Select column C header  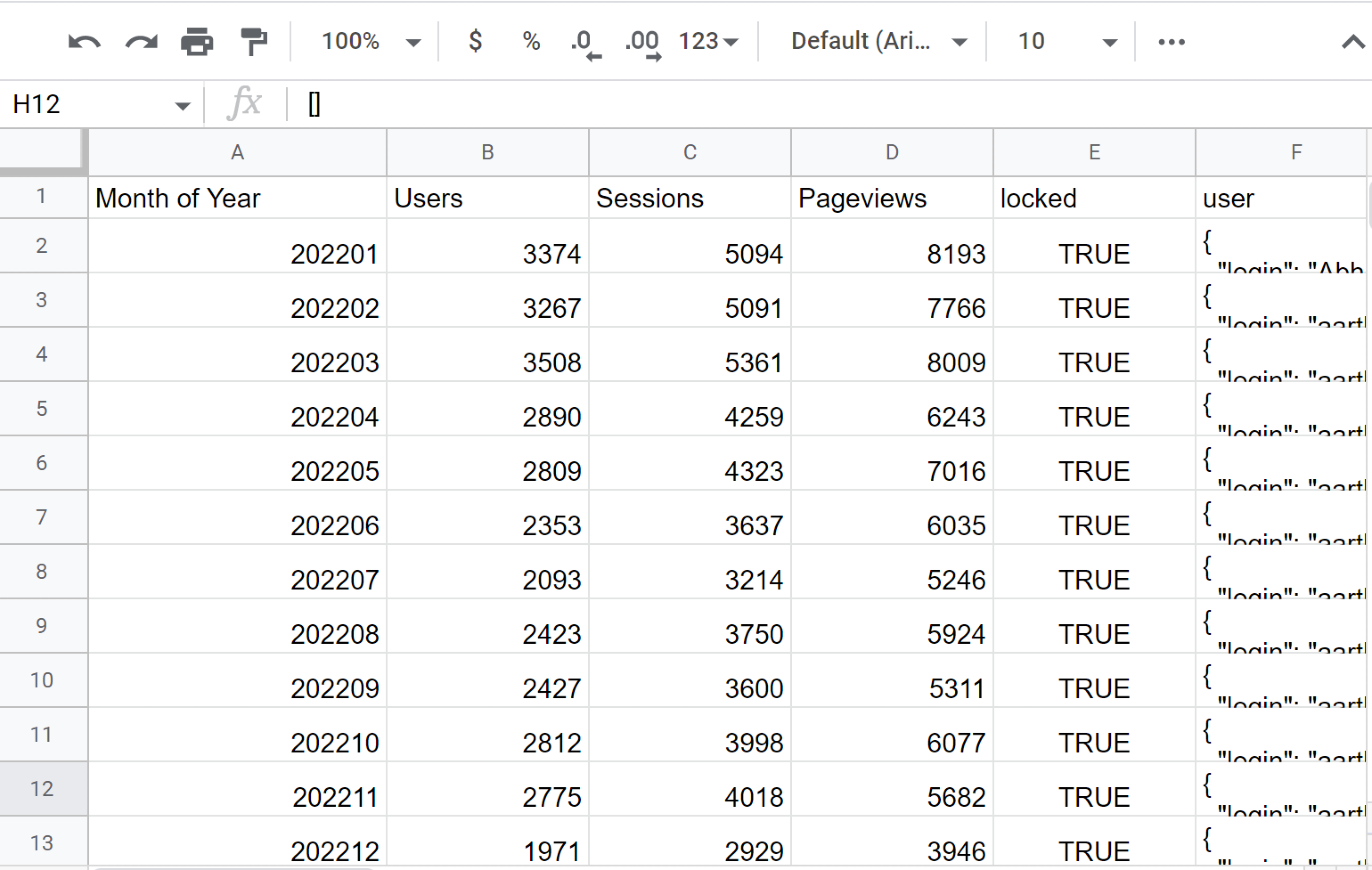coord(690,153)
